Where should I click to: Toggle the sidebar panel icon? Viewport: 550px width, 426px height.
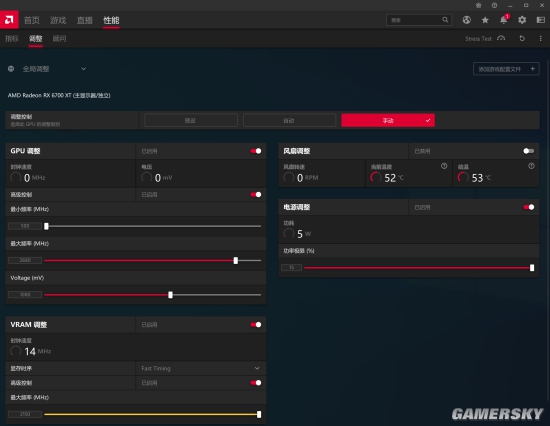click(x=541, y=20)
